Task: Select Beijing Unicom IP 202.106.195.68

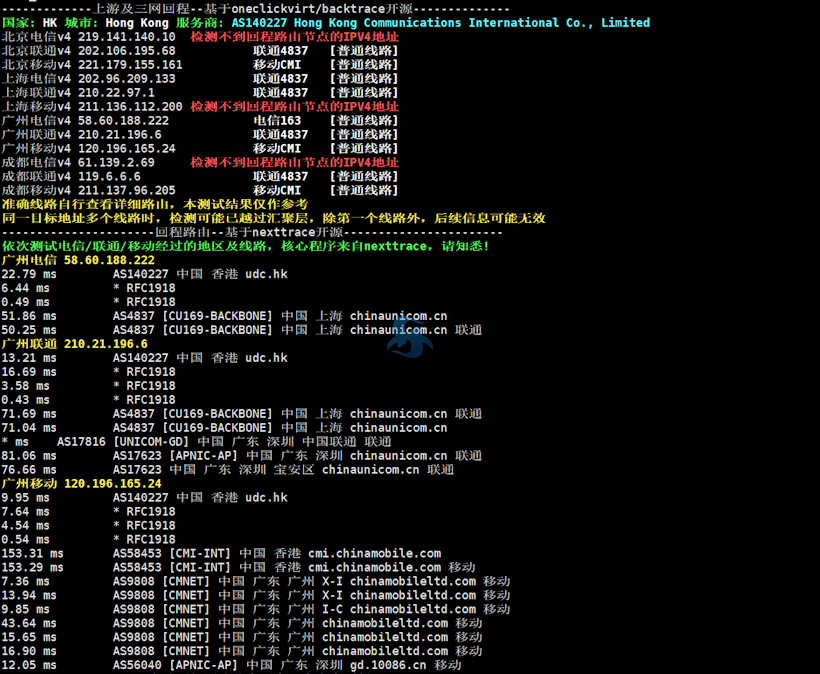Action: coord(126,50)
